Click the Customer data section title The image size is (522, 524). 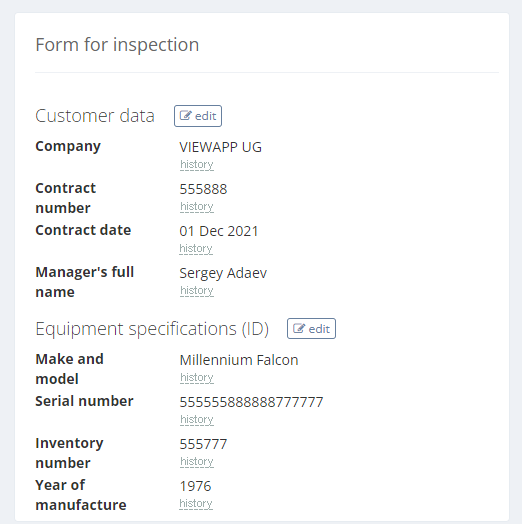click(x=95, y=116)
